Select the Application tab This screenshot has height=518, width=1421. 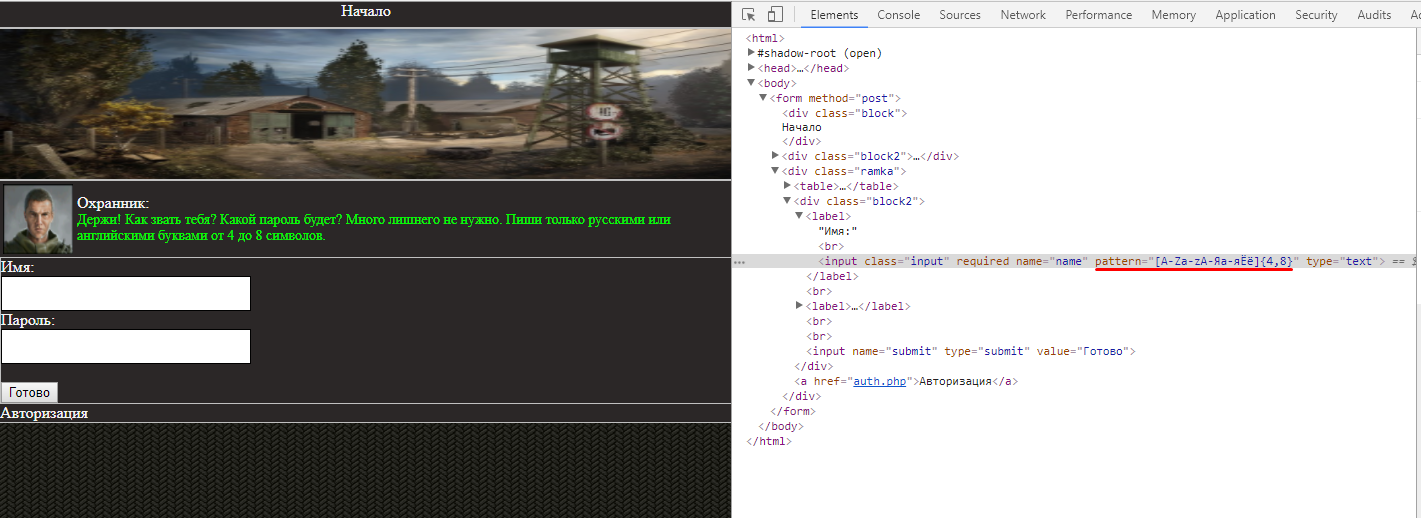1245,15
